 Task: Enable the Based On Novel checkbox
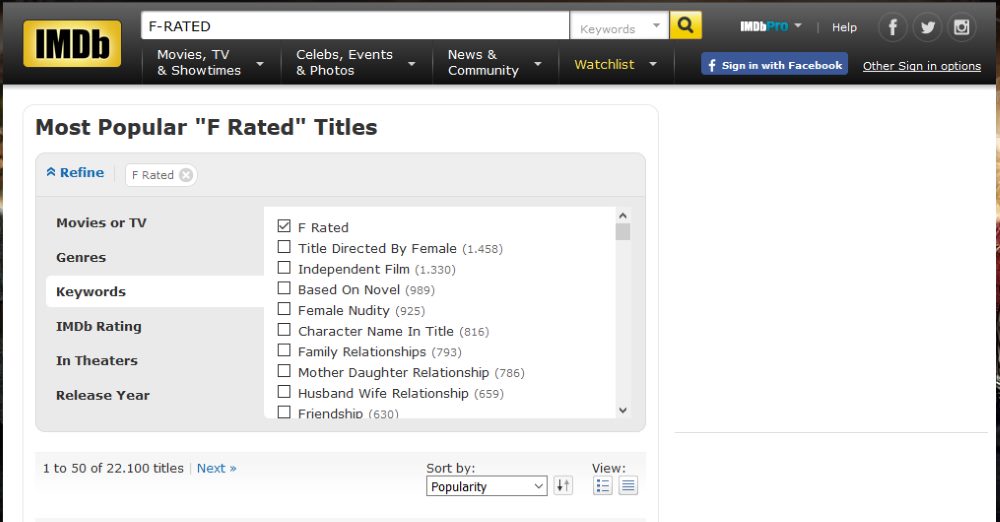[x=285, y=290]
